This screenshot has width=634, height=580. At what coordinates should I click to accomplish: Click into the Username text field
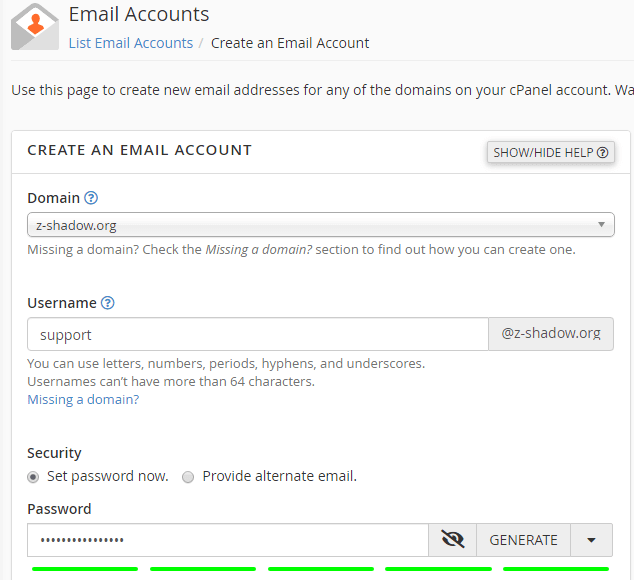257,334
